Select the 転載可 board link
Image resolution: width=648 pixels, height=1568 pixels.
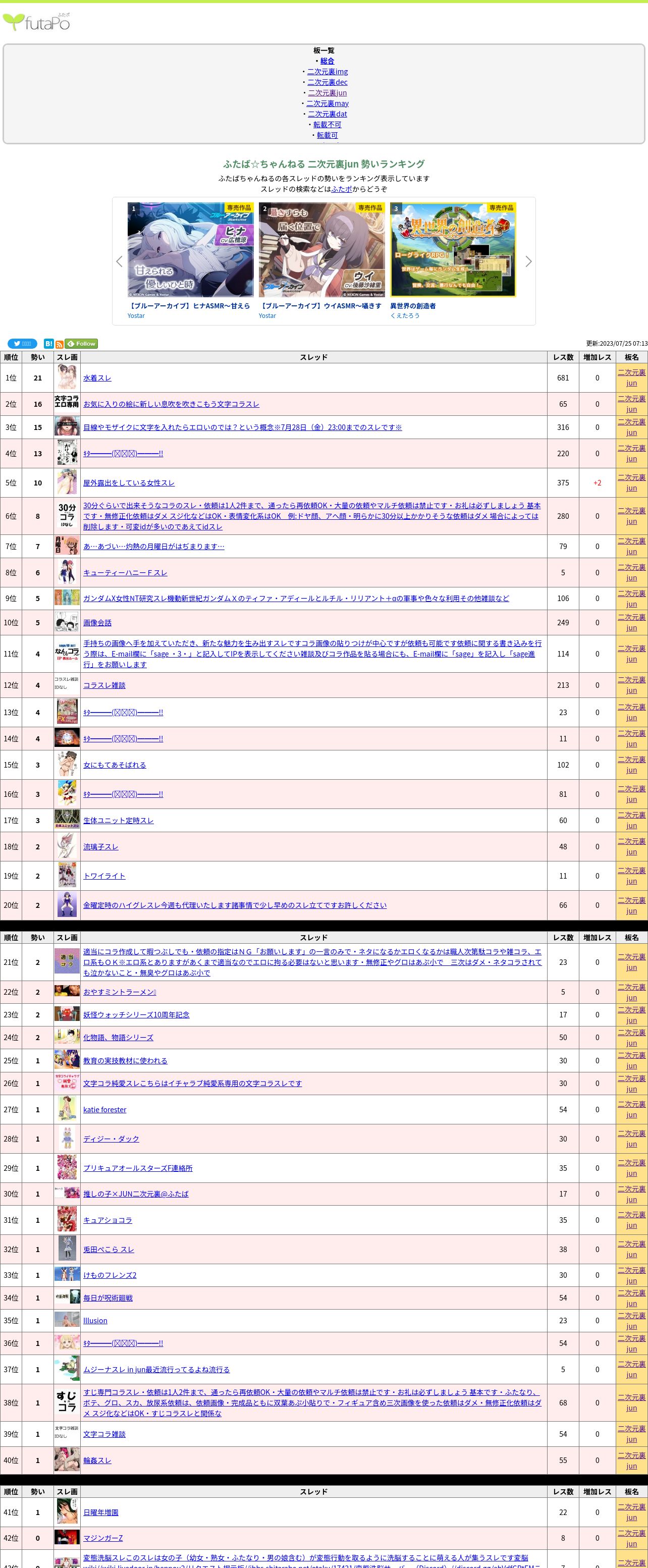(328, 135)
